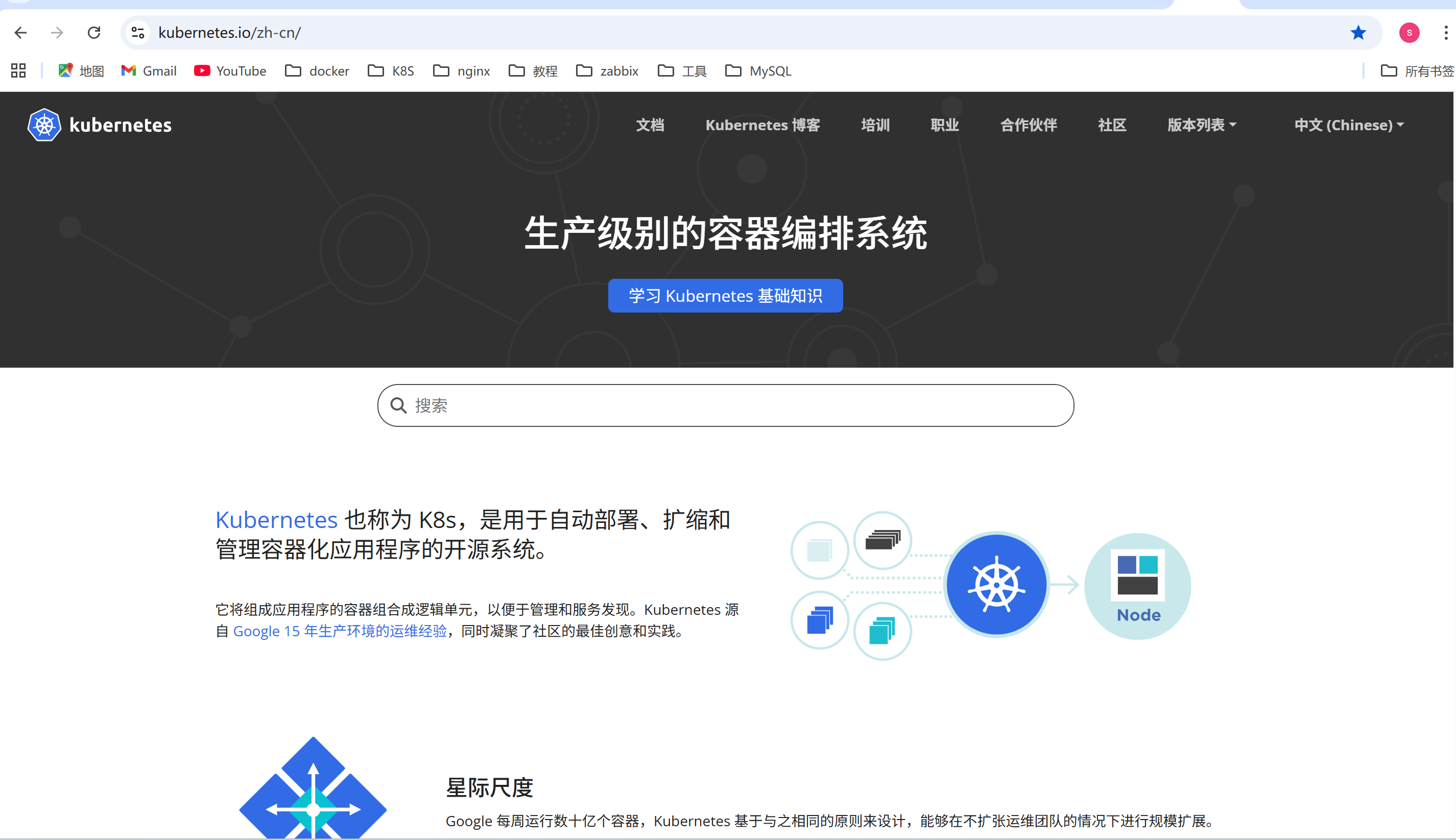Click the magnifier icon in search box
The height and width of the screenshot is (840, 1456).
[x=399, y=405]
